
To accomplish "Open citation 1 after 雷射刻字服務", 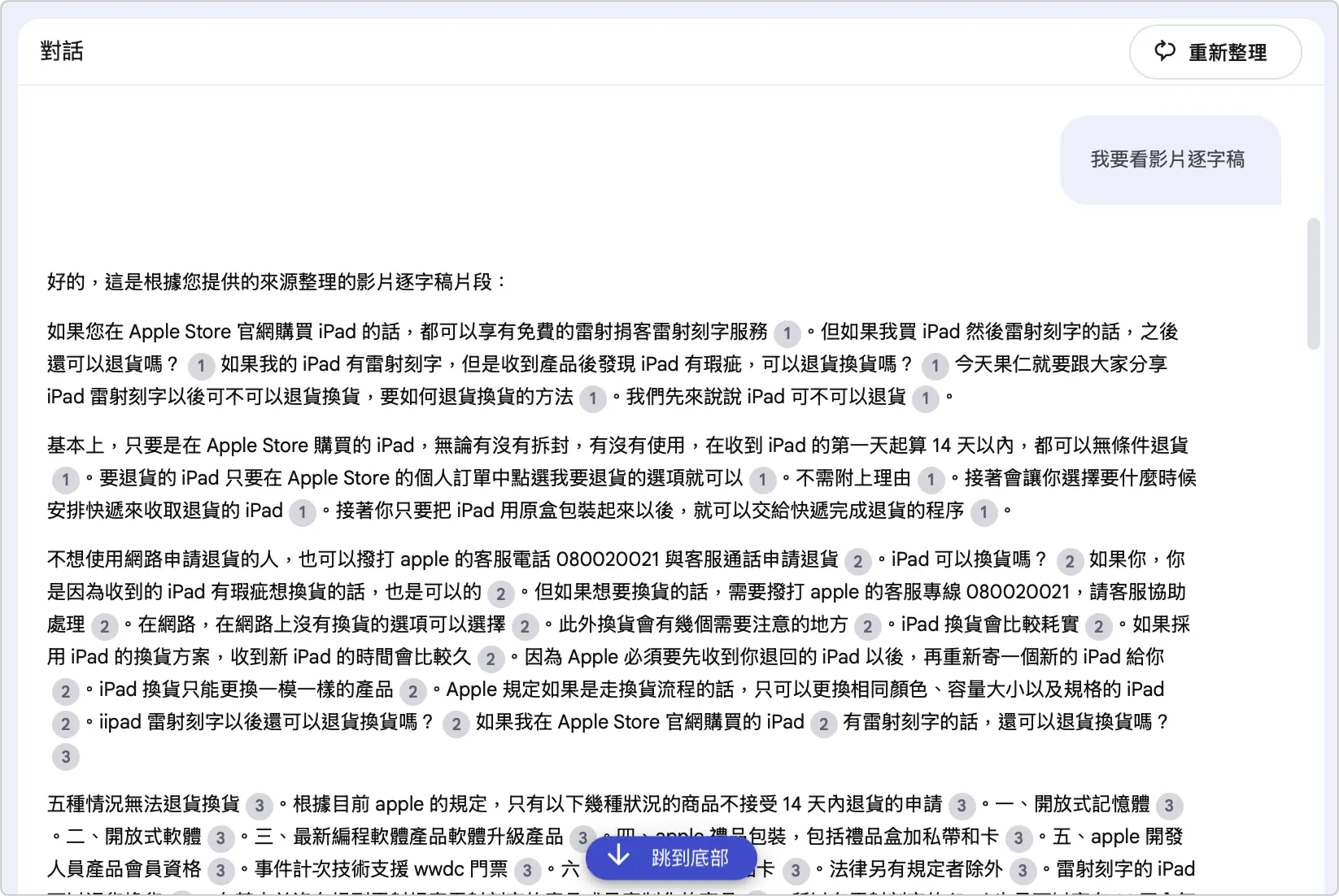I will (x=787, y=333).
